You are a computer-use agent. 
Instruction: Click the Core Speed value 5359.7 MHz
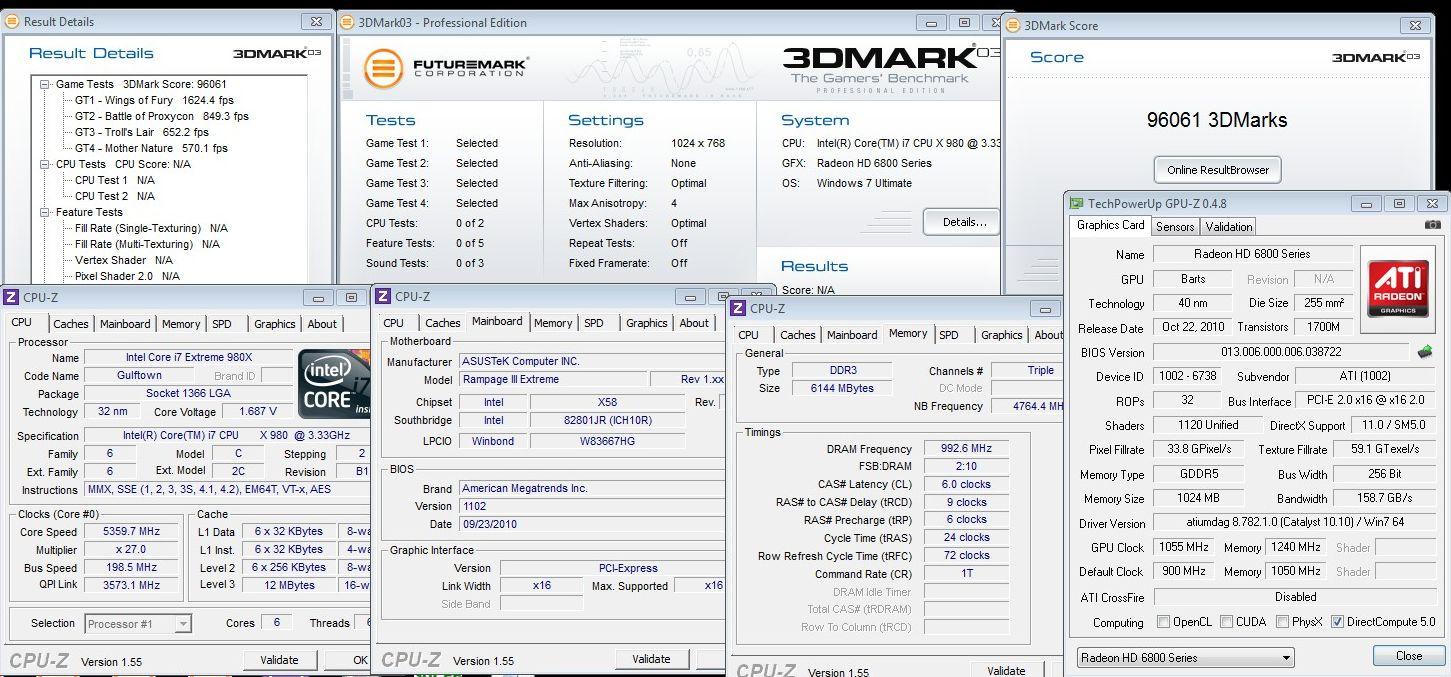[132, 532]
